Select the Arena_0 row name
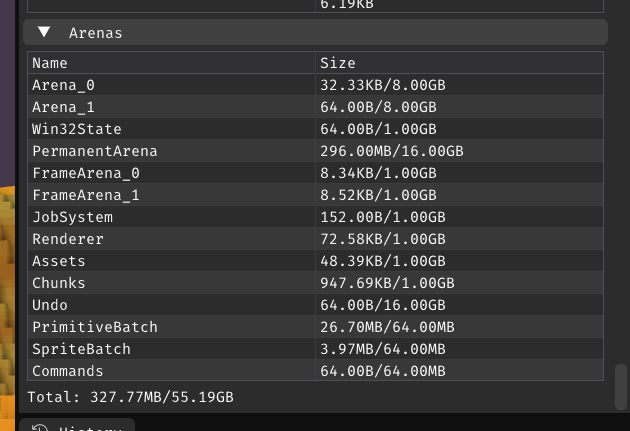The image size is (630, 431). coord(63,85)
